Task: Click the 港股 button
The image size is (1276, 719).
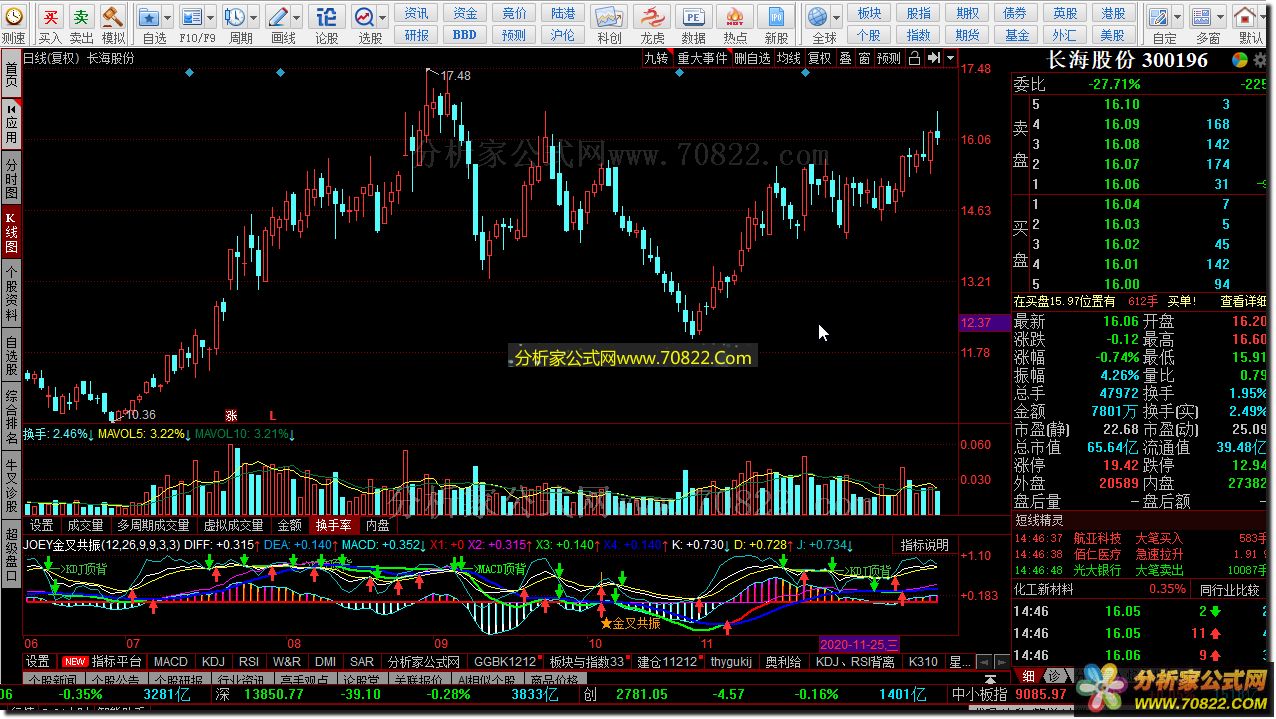Action: pos(1113,13)
